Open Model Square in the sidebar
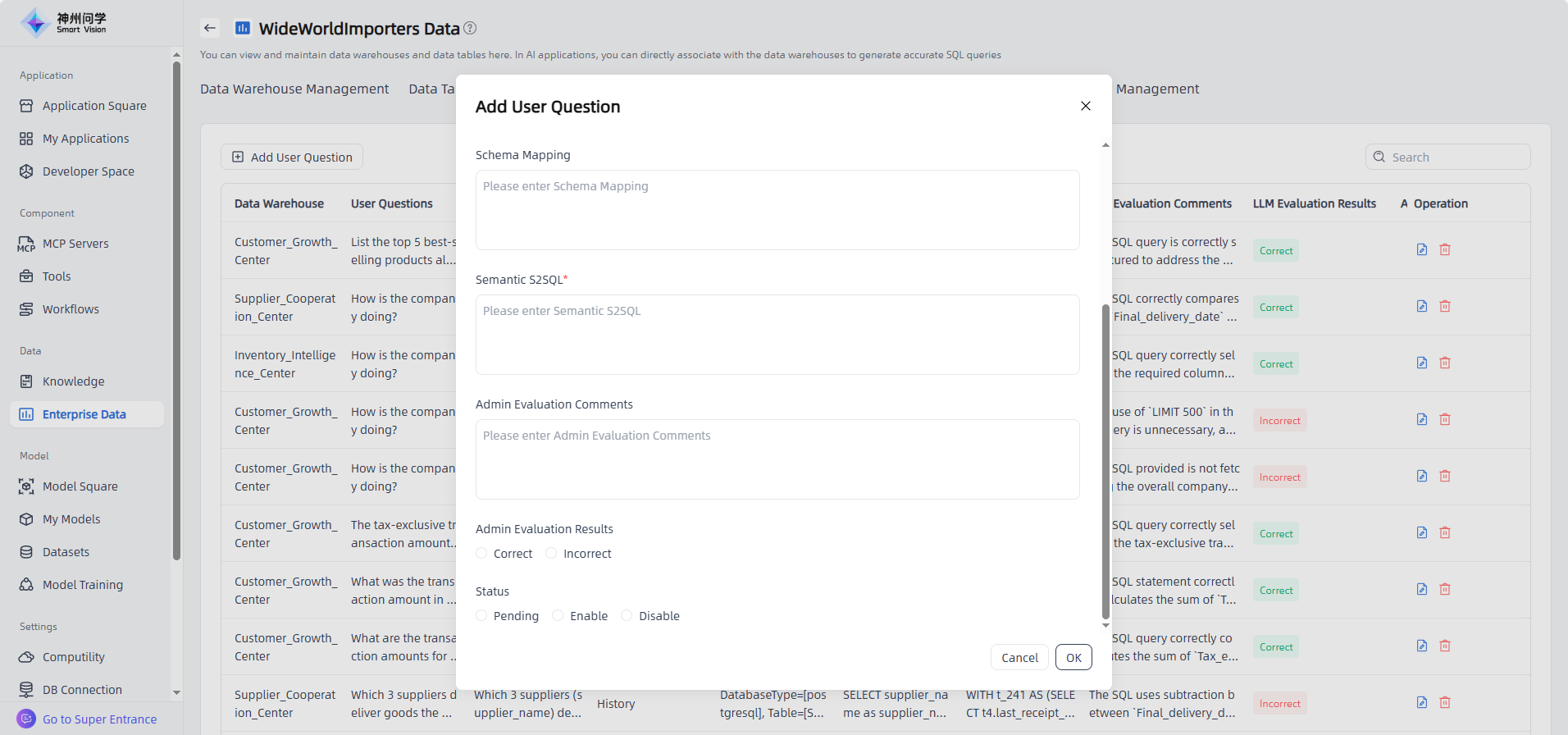Viewport: 1568px width, 735px height. (80, 486)
